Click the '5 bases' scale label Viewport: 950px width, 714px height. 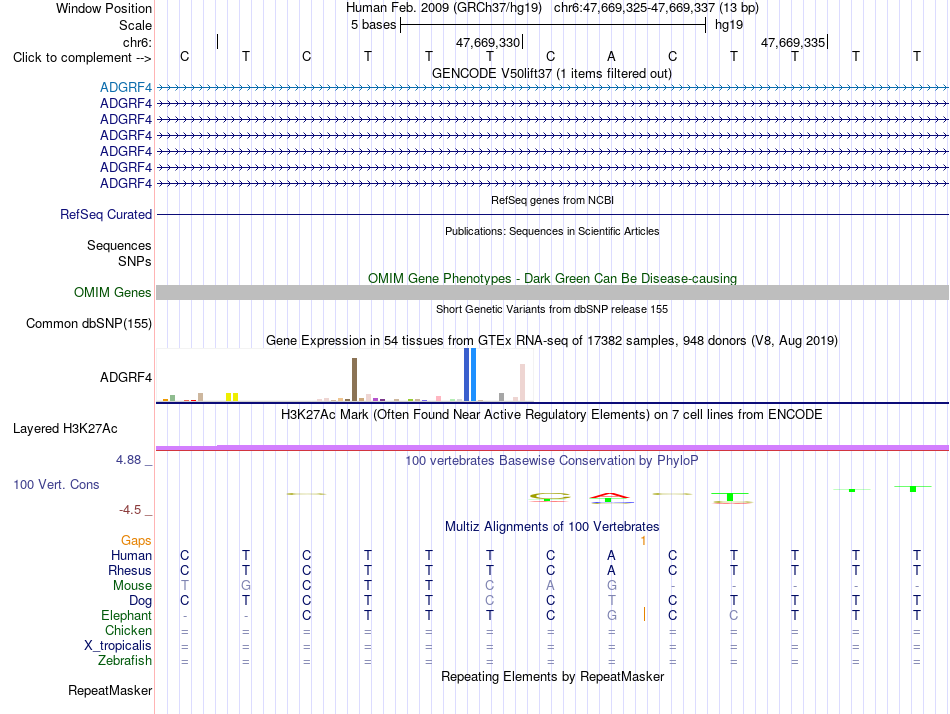[x=373, y=25]
